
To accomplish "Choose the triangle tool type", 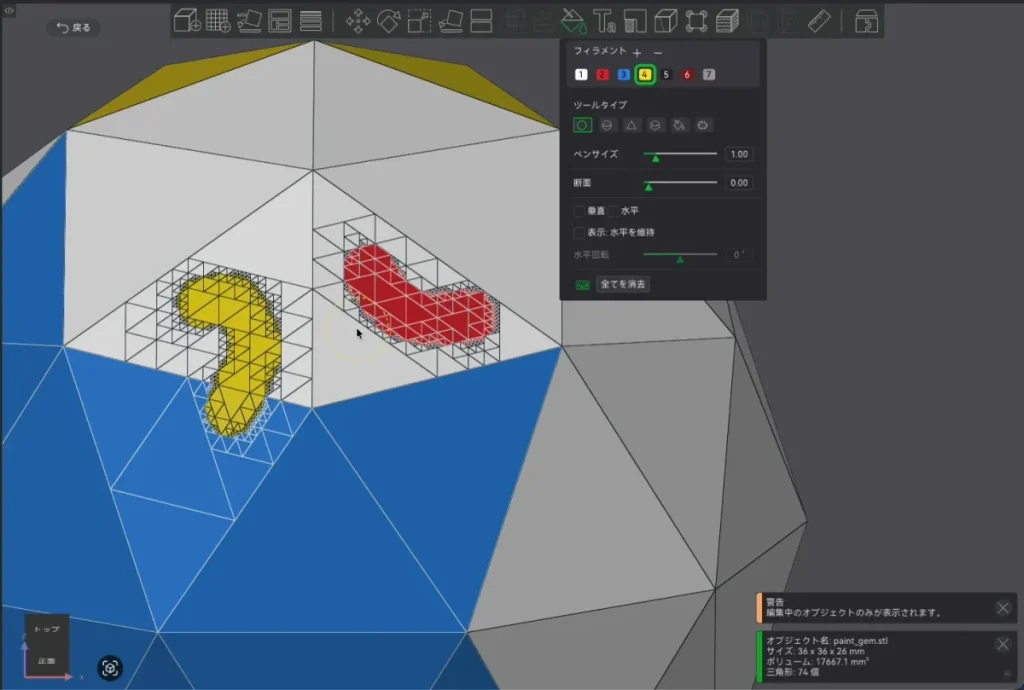I will 631,125.
